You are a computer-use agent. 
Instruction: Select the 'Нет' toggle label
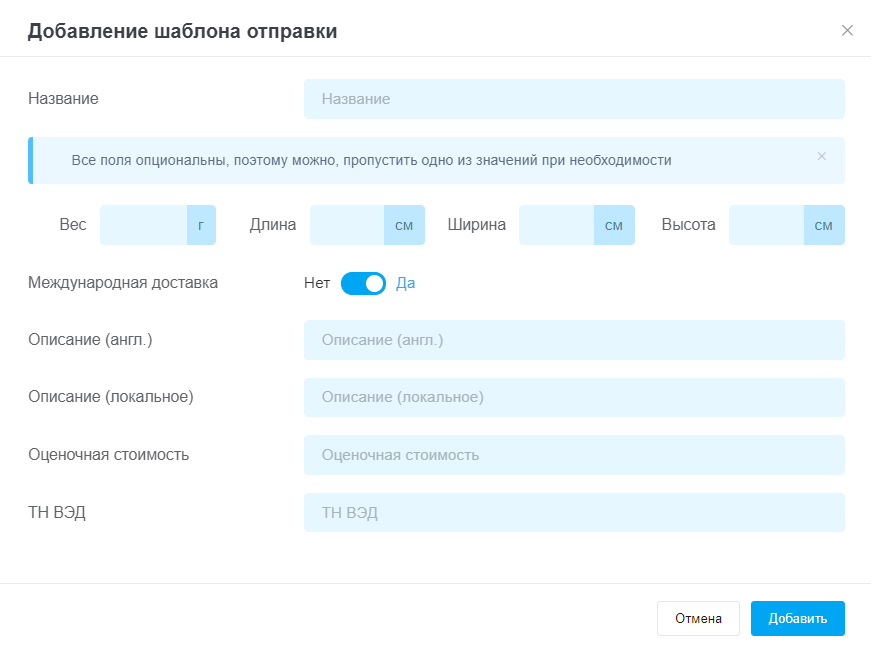coord(317,283)
